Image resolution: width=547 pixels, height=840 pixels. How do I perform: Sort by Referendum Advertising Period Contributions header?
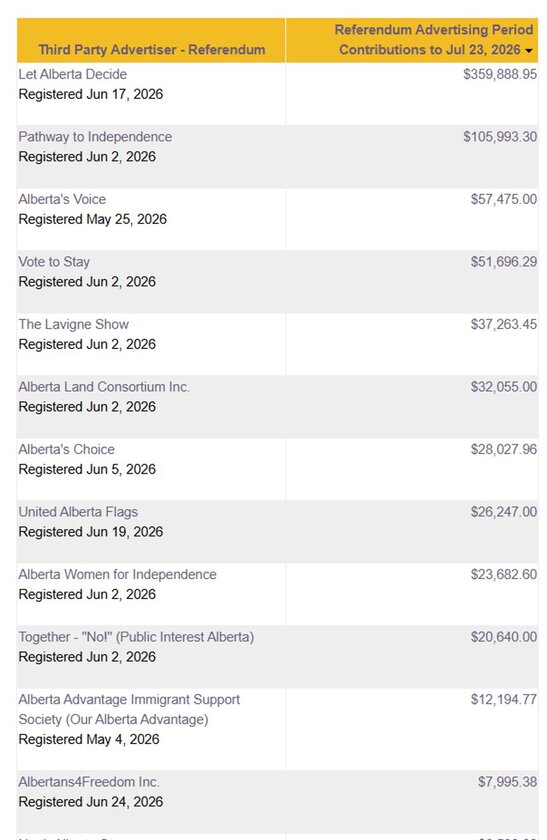tap(434, 40)
